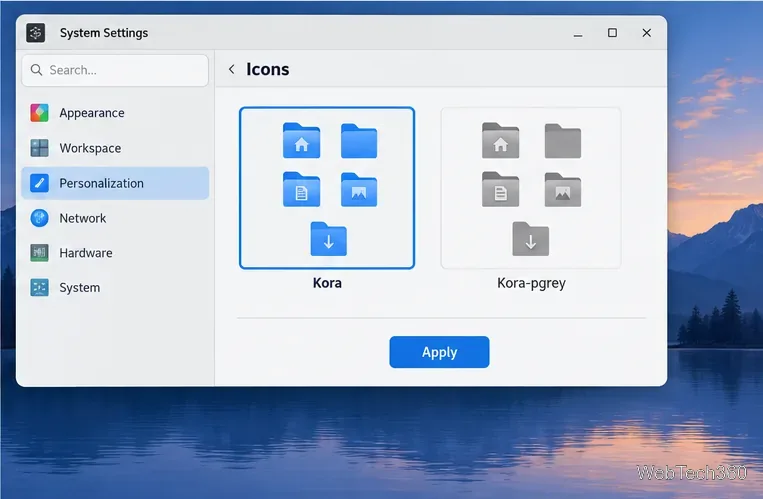Open the Hardware settings category

115,253
